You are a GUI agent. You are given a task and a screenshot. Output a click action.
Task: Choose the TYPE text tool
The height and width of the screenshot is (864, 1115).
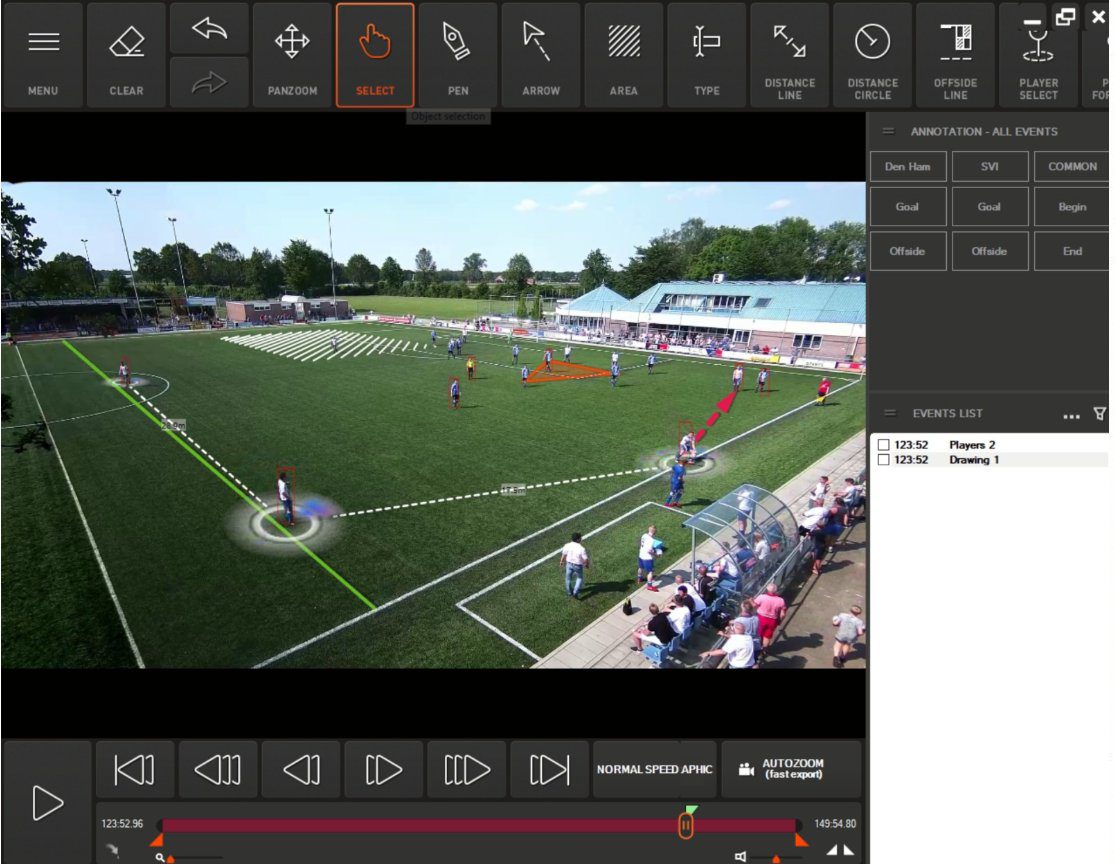(x=707, y=55)
